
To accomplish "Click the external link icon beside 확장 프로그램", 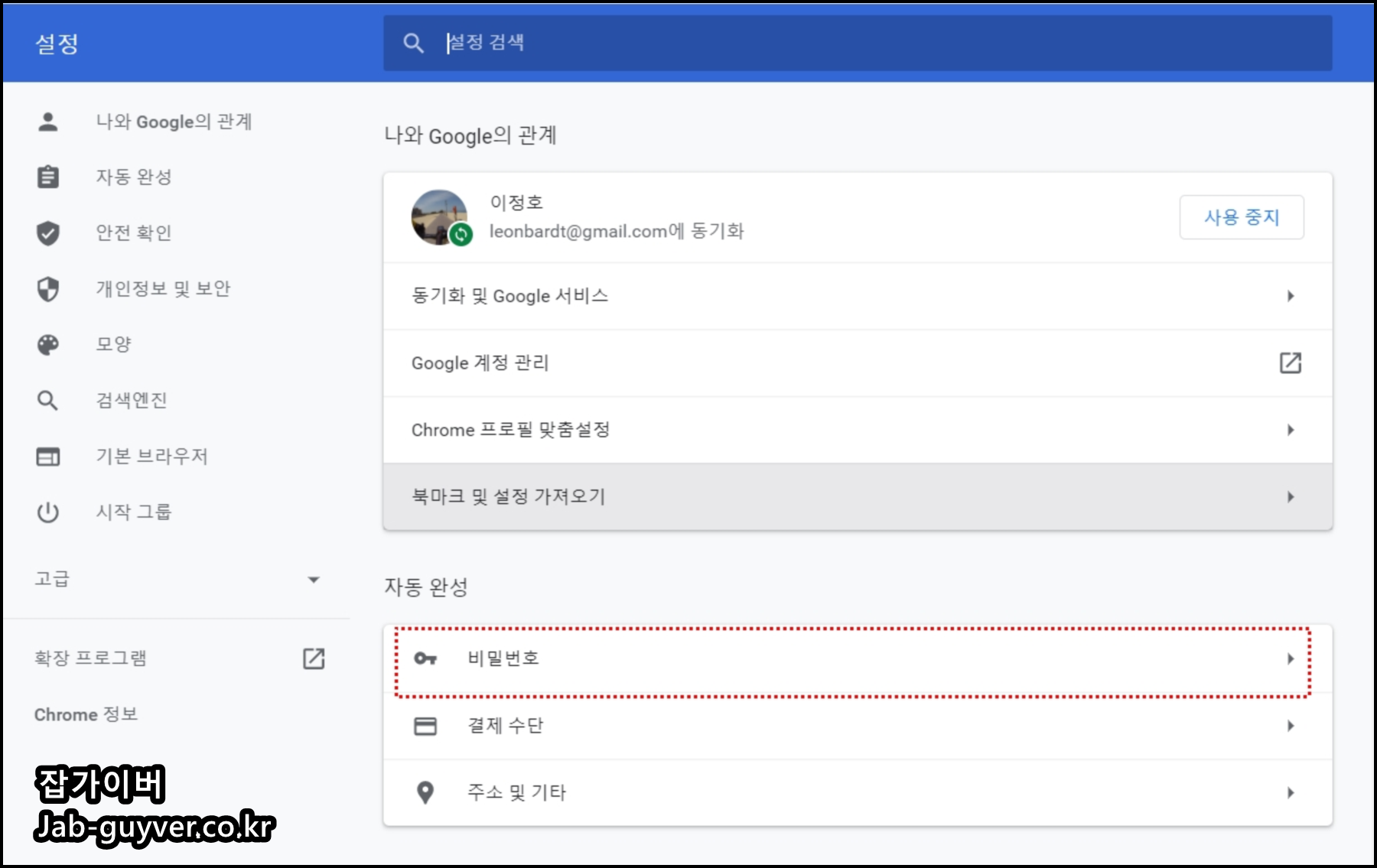I will (314, 658).
